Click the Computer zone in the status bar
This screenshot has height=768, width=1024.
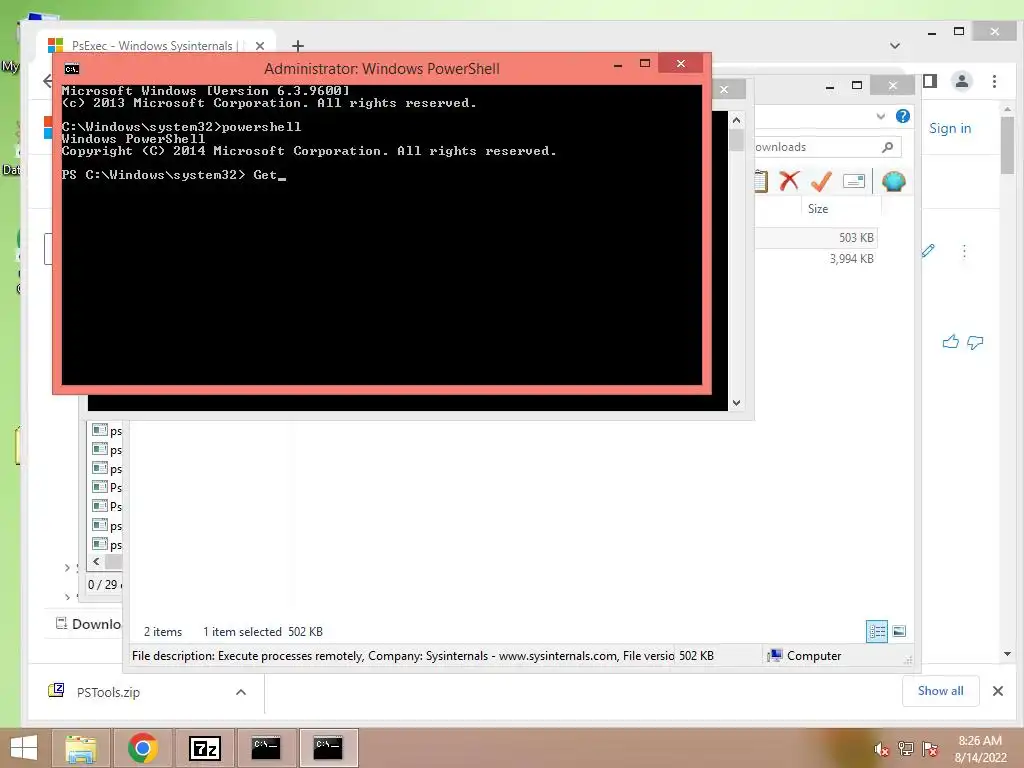point(805,656)
